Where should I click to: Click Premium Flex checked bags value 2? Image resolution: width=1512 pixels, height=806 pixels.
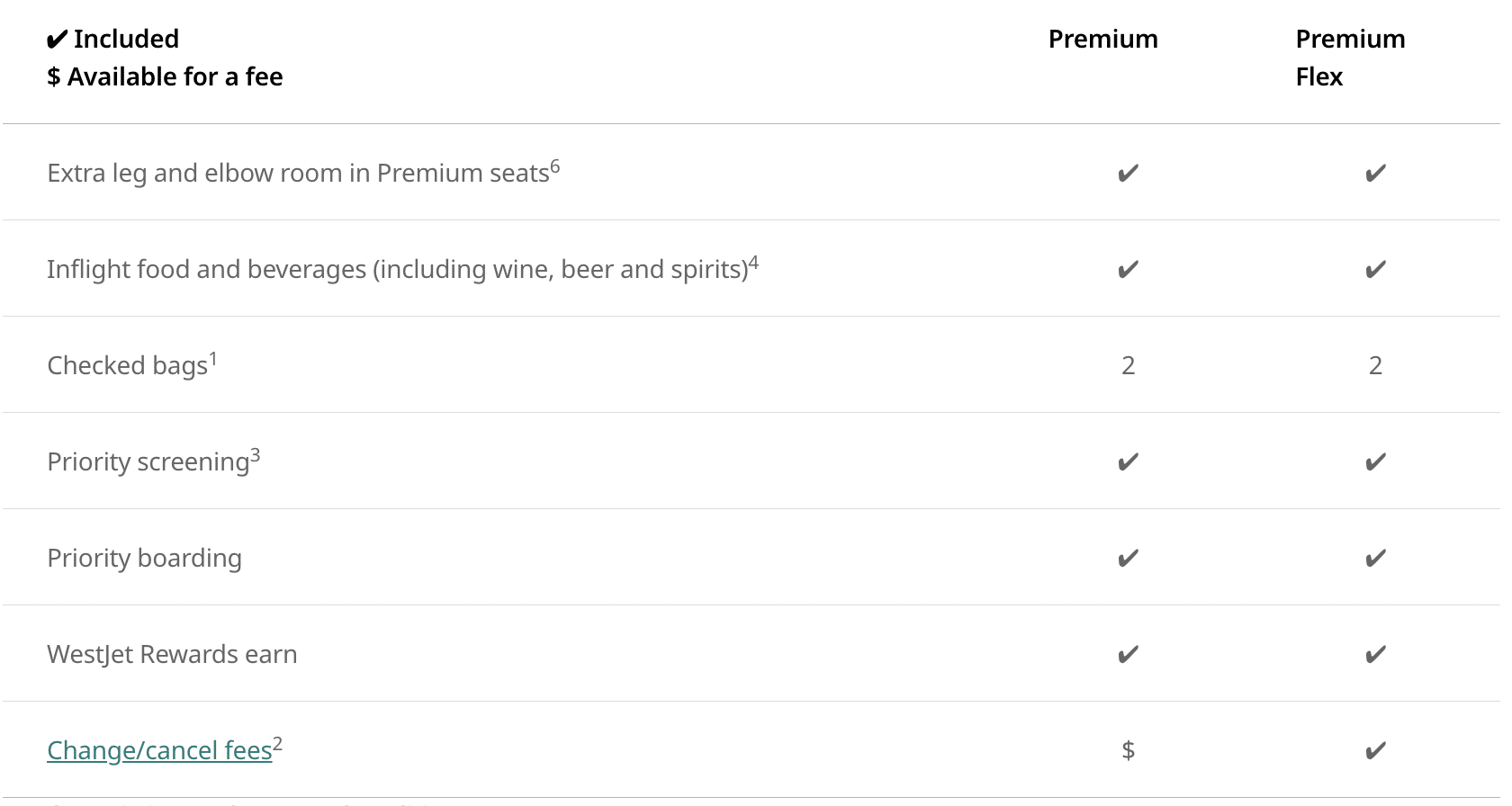1375,365
